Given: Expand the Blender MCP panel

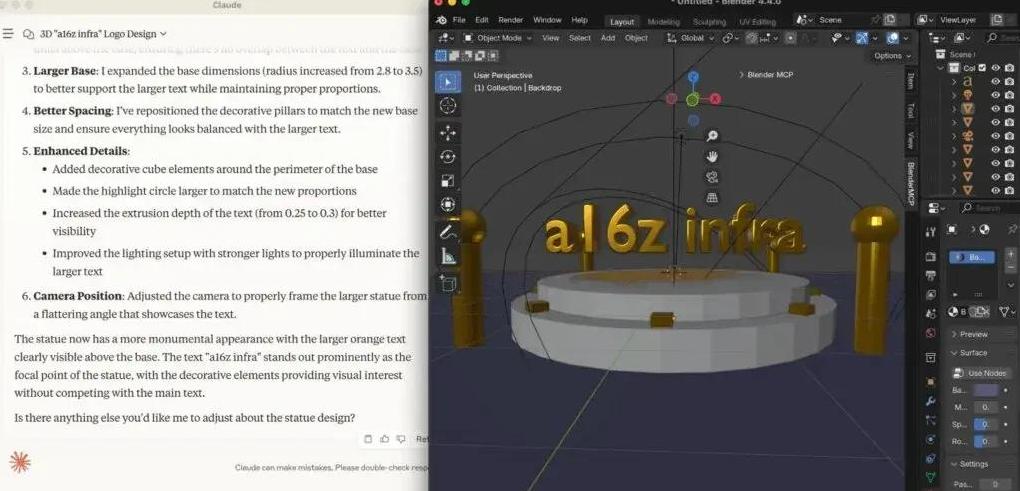Looking at the screenshot, I should 766,75.
